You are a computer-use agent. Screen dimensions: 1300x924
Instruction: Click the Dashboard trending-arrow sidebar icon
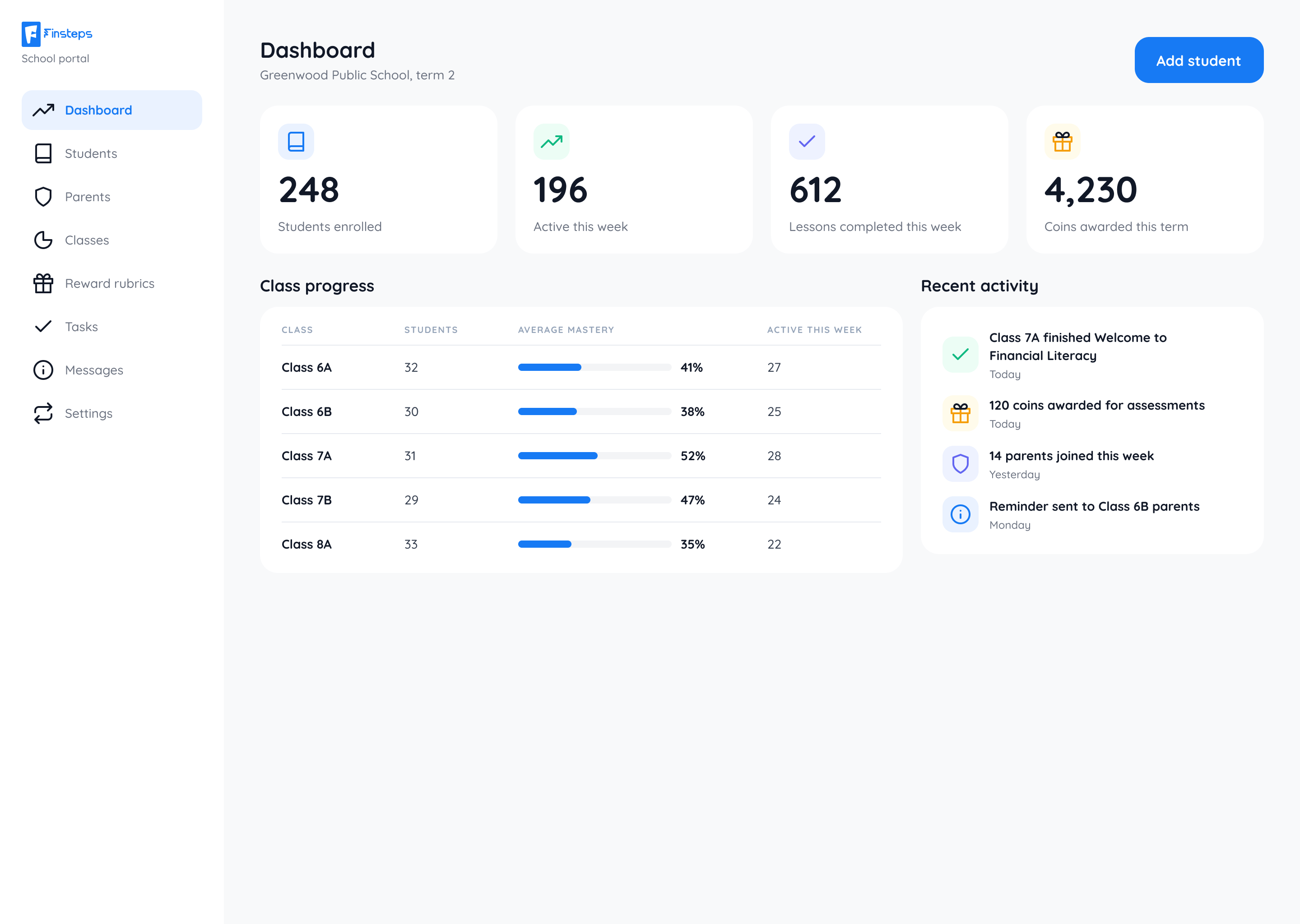pos(43,111)
